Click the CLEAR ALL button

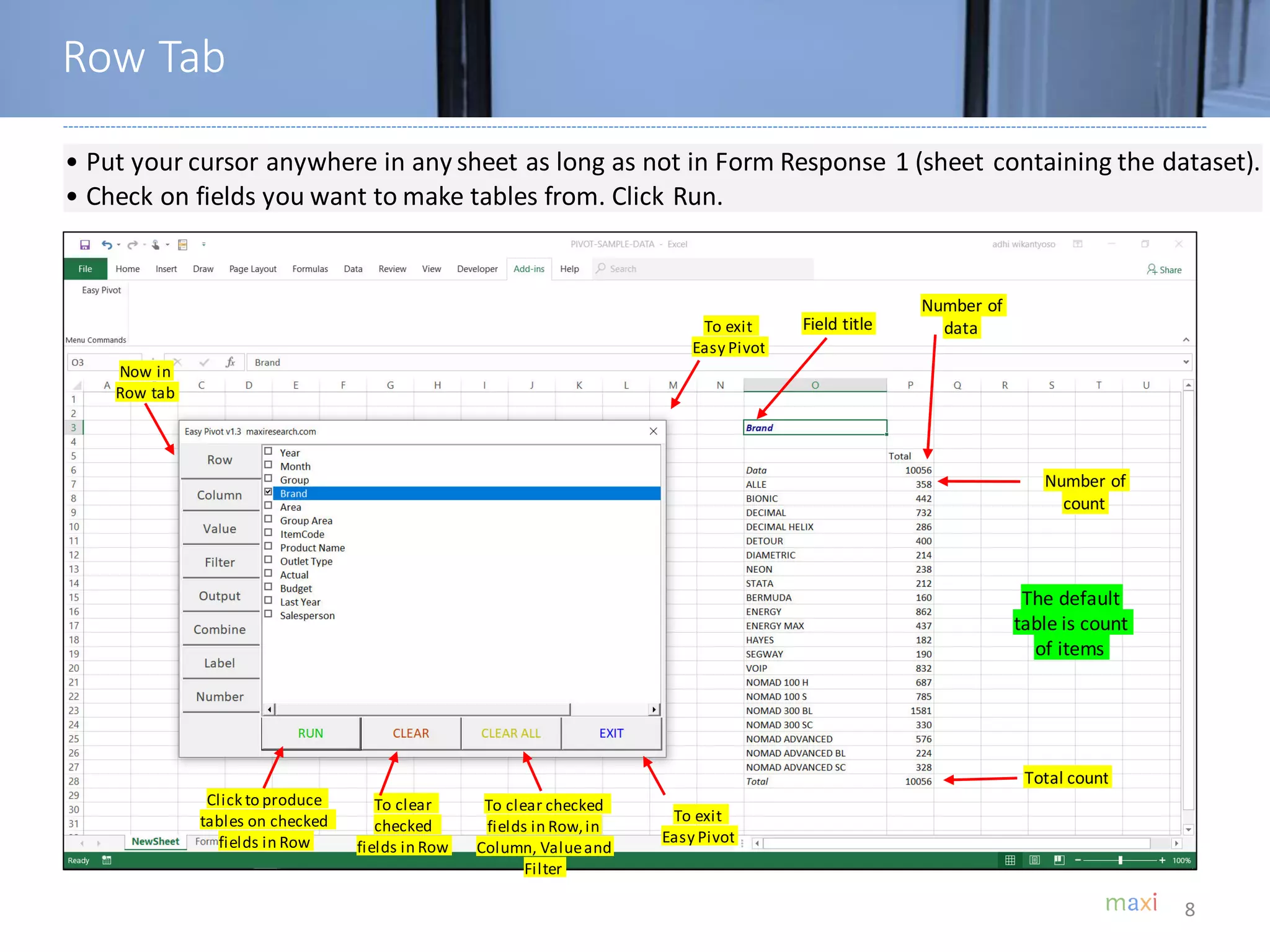tap(511, 733)
